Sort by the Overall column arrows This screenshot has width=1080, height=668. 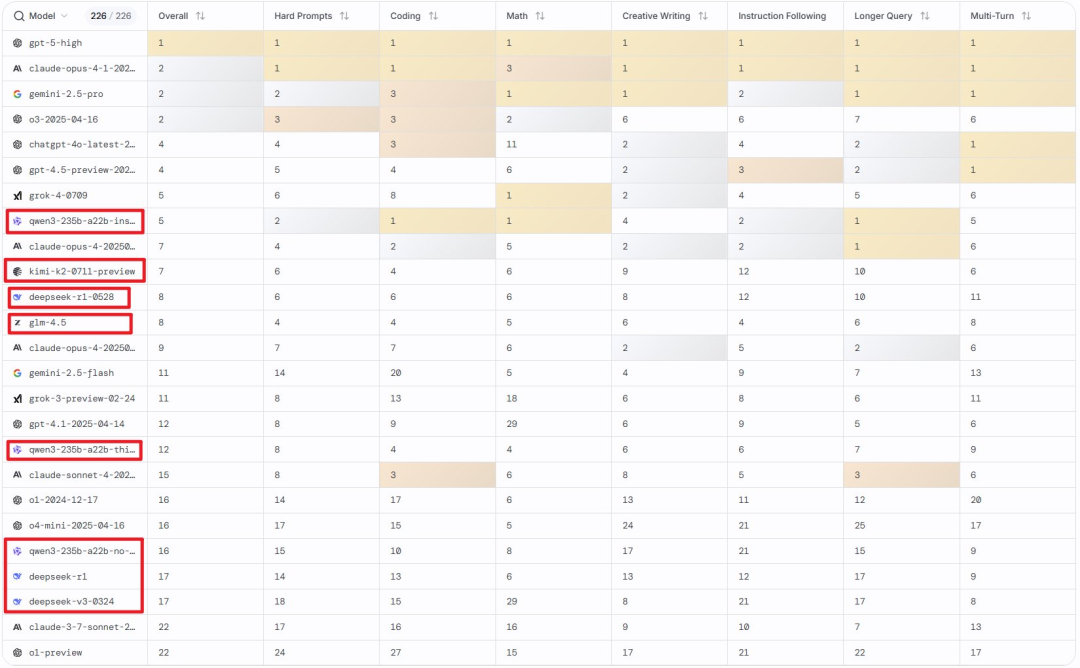coord(200,16)
